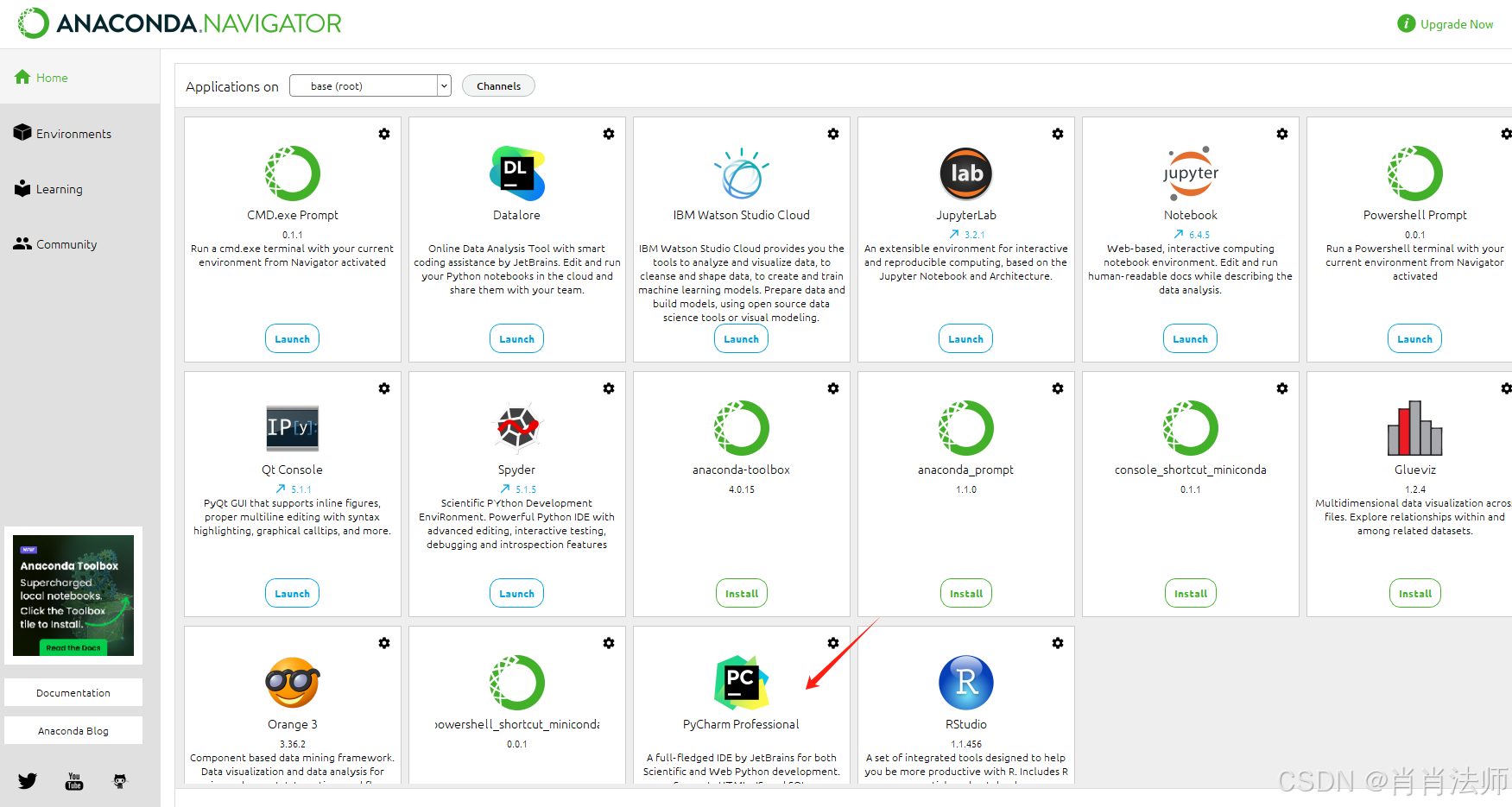
Task: Open the RStudio tile settings gear
Action: [1058, 643]
